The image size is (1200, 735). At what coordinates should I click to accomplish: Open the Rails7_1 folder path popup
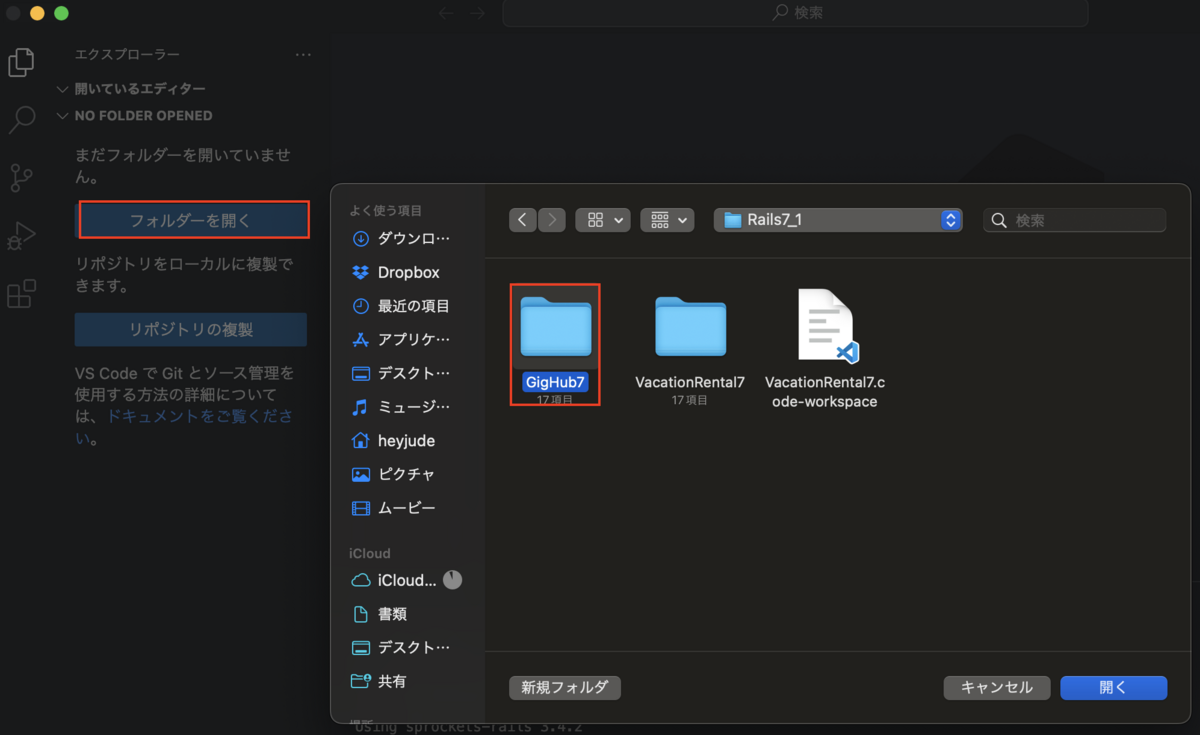pos(838,220)
